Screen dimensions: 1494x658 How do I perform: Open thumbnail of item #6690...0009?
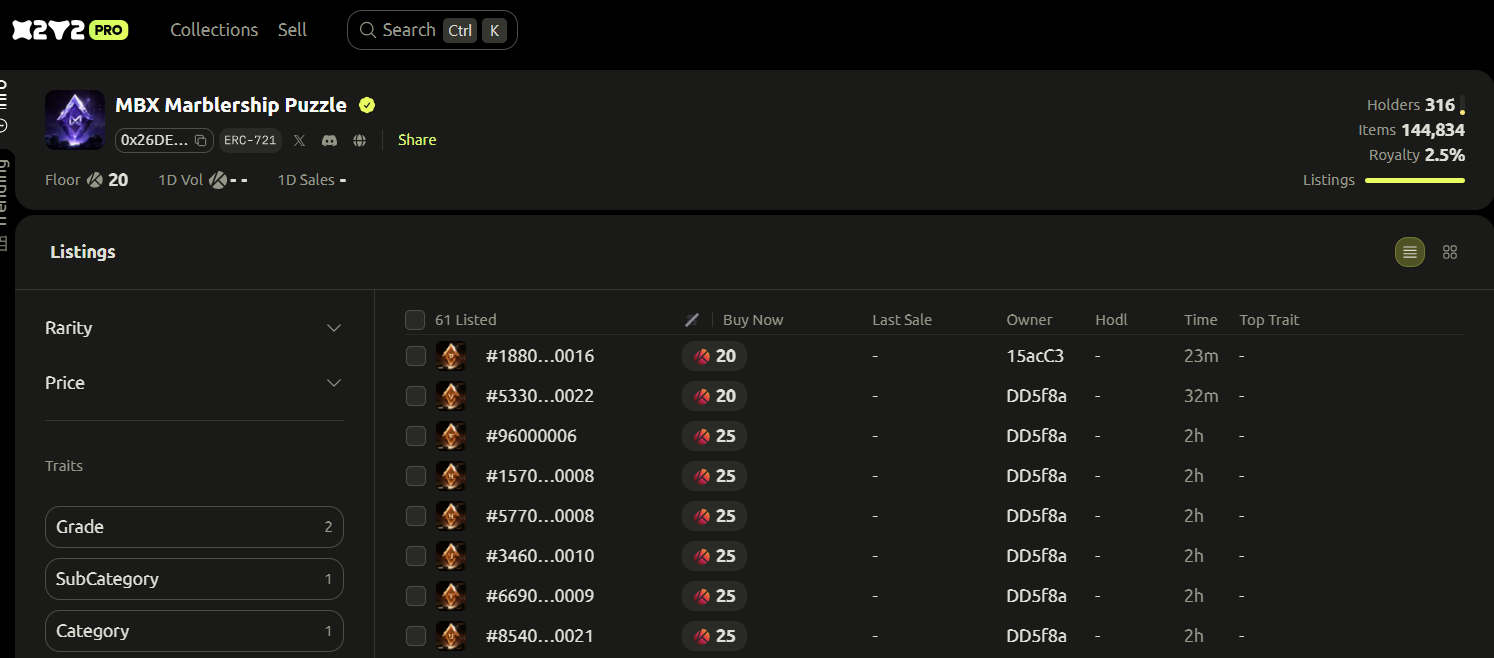[451, 596]
